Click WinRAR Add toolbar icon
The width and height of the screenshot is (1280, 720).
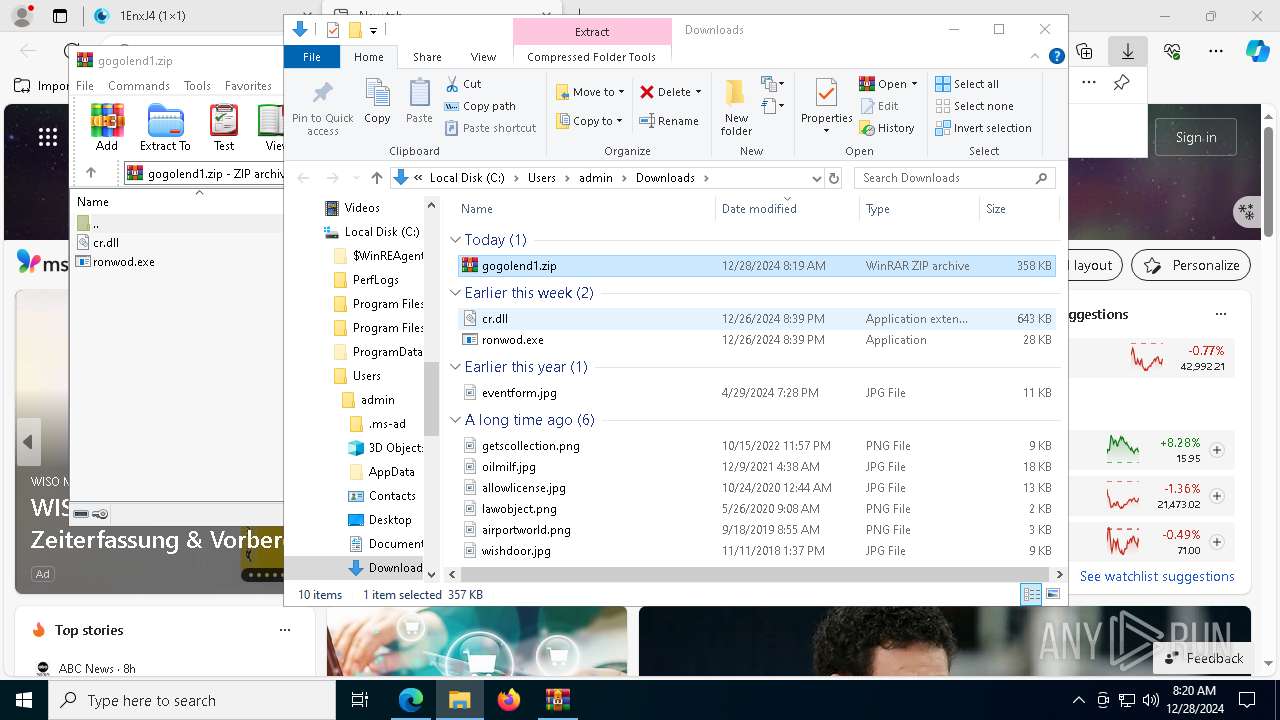coord(107,127)
